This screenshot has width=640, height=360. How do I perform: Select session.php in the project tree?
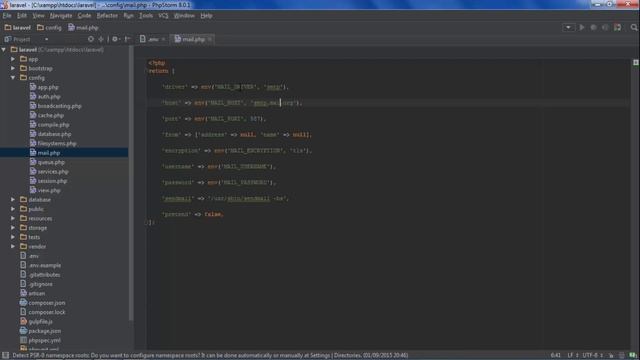tap(52, 181)
